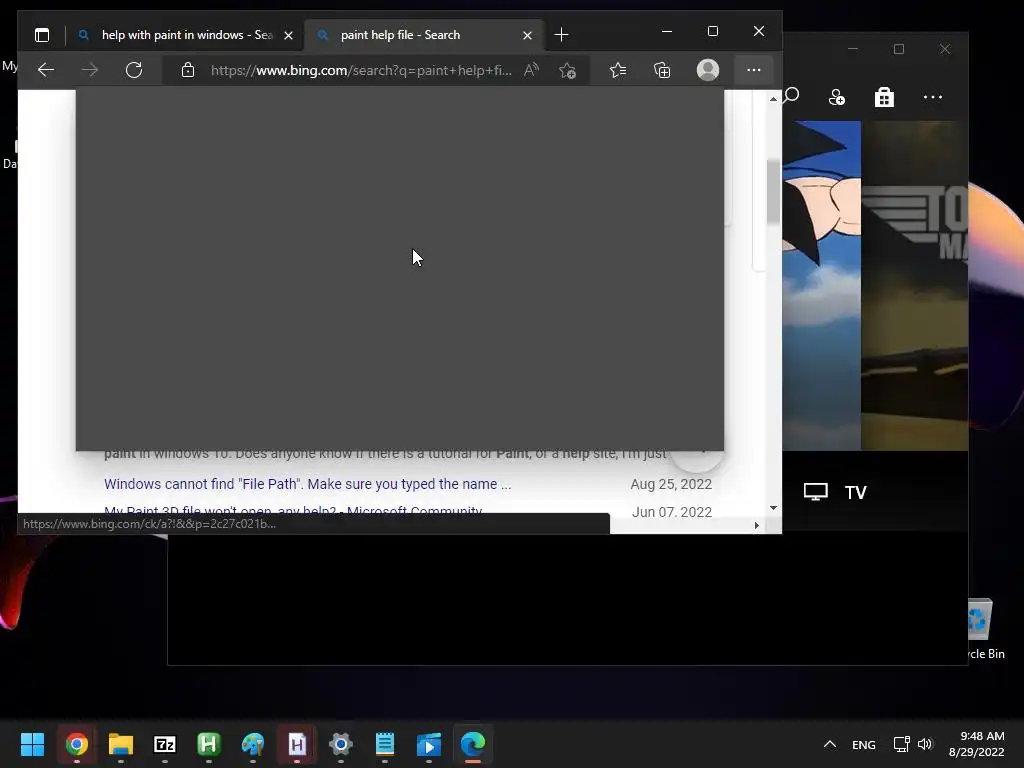
Task: Change ENG input language
Action: point(863,744)
